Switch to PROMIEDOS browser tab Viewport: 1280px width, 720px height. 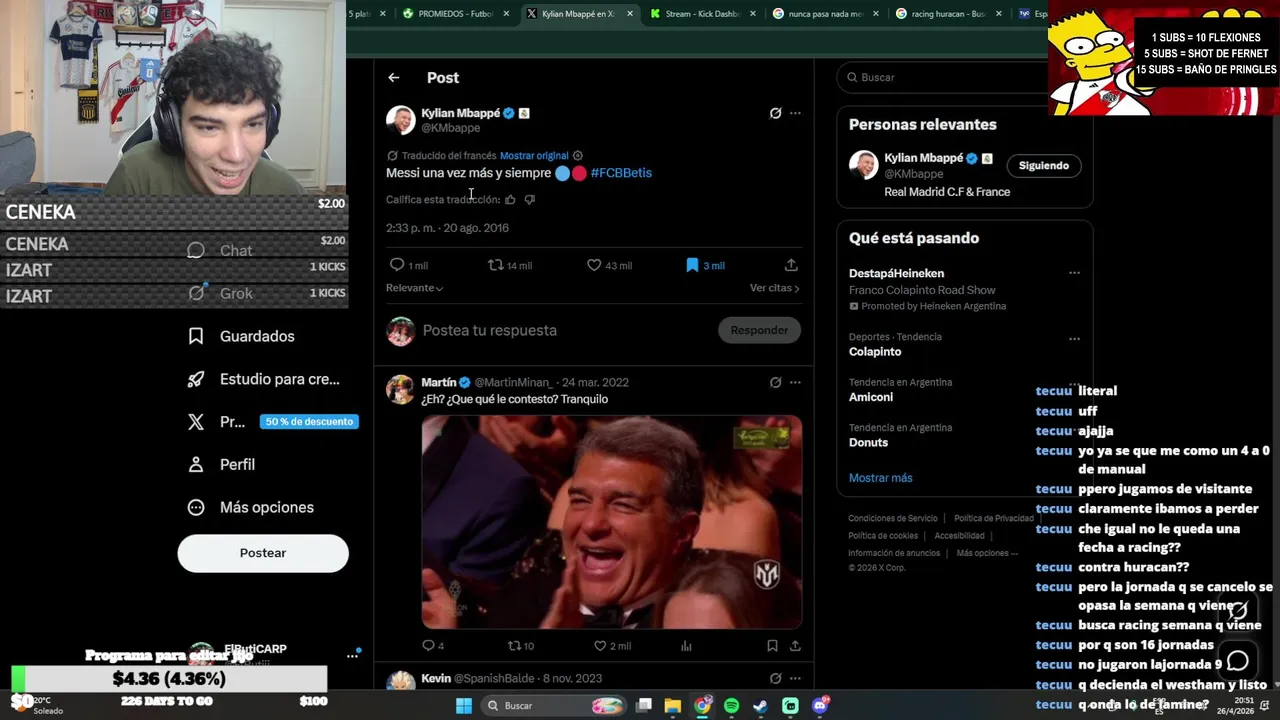coord(456,14)
